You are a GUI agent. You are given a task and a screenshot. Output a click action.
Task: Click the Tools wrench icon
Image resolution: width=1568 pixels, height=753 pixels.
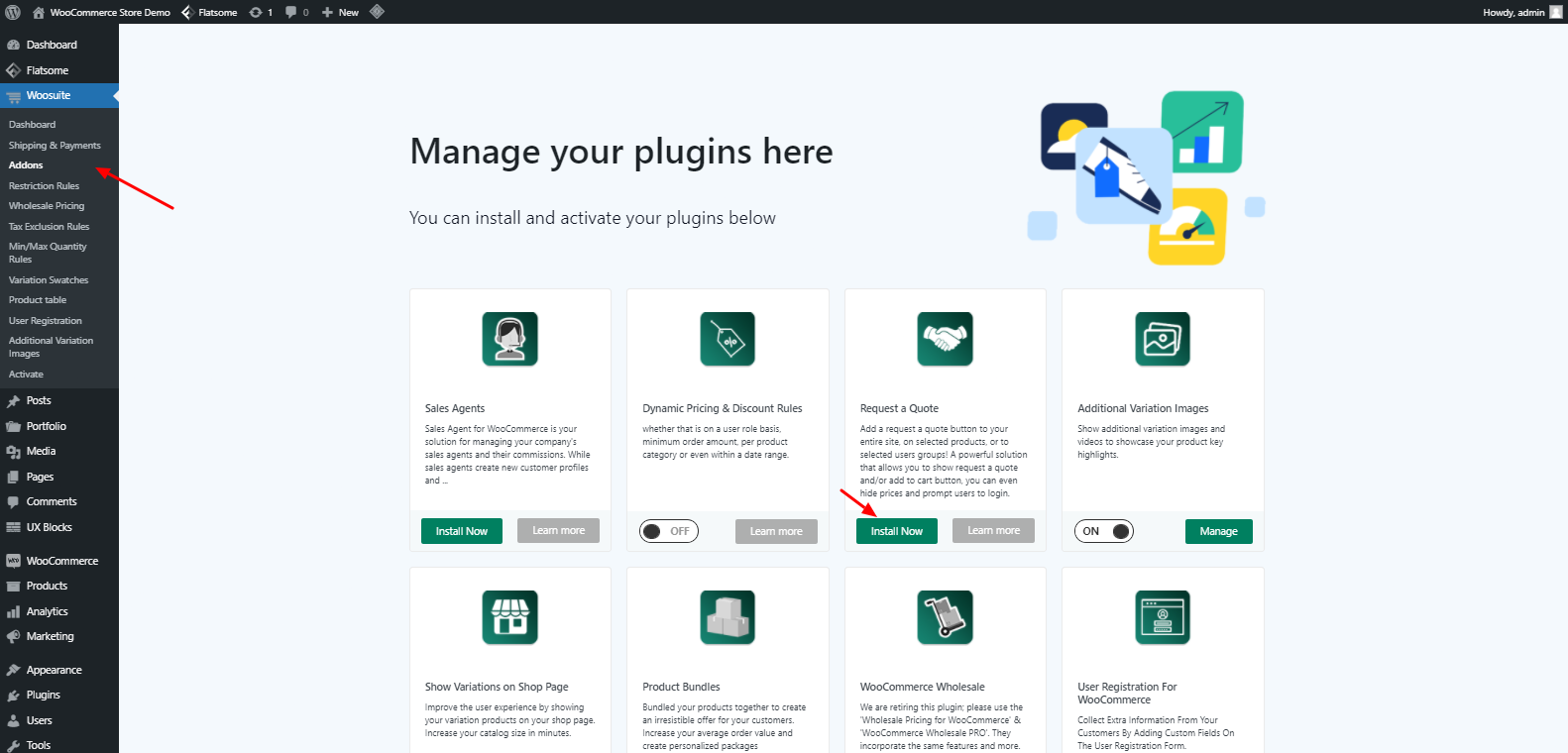(x=13, y=746)
